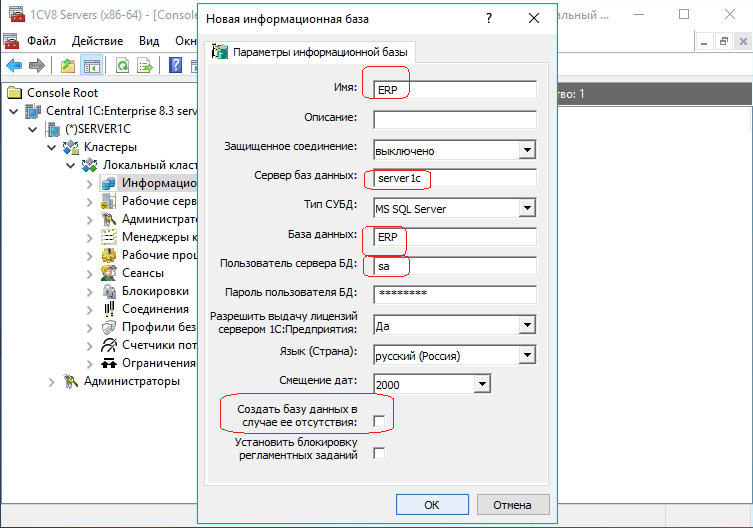Click the Back arrow toolbar icon
753x528 pixels.
click(14, 65)
